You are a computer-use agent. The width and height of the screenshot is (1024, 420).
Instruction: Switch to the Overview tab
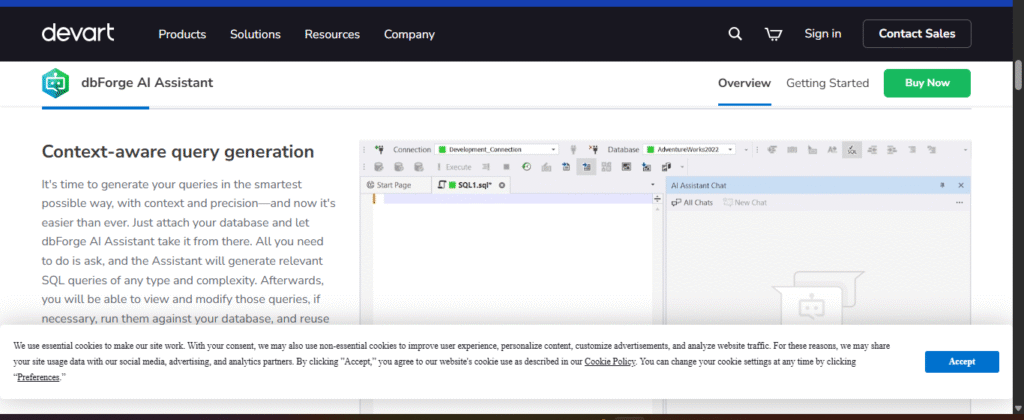[x=744, y=83]
